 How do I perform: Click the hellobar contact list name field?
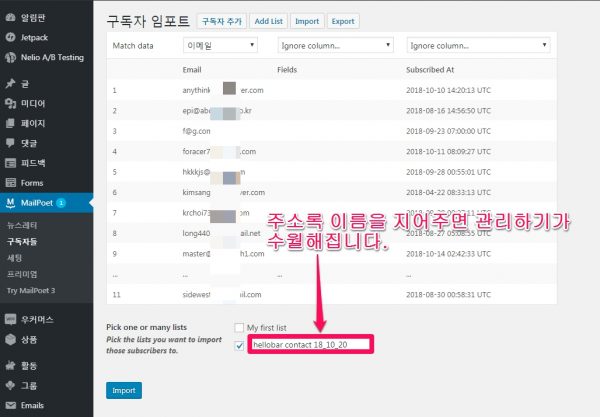pyautogui.click(x=311, y=344)
